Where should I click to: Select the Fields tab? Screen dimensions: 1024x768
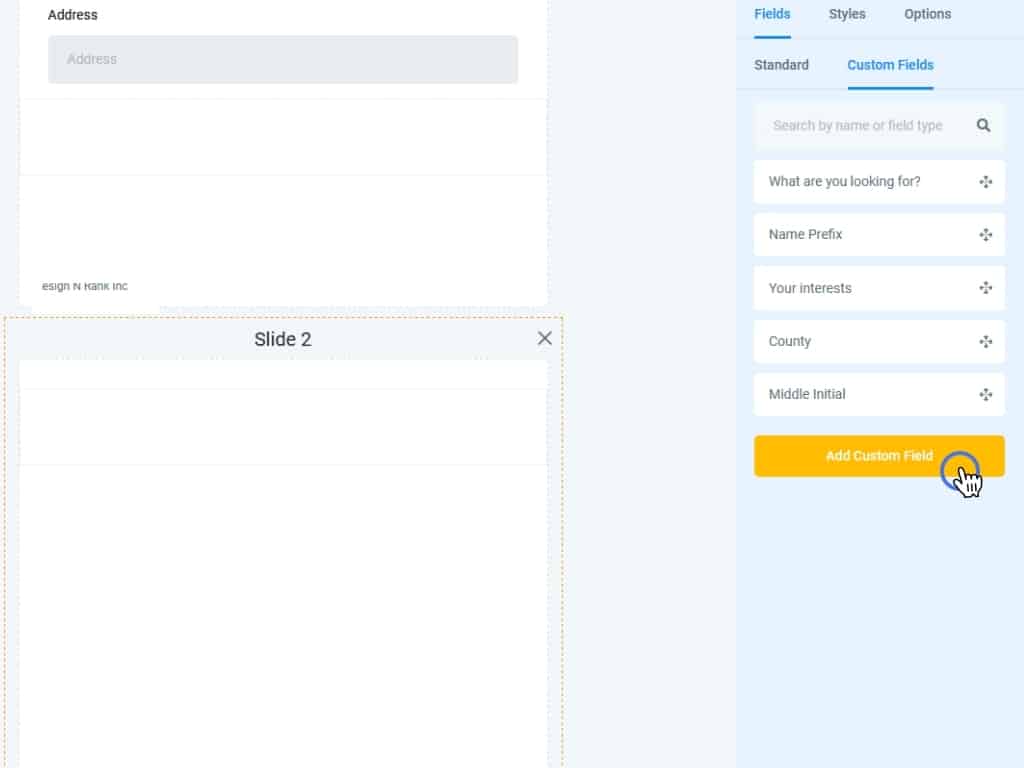772,14
